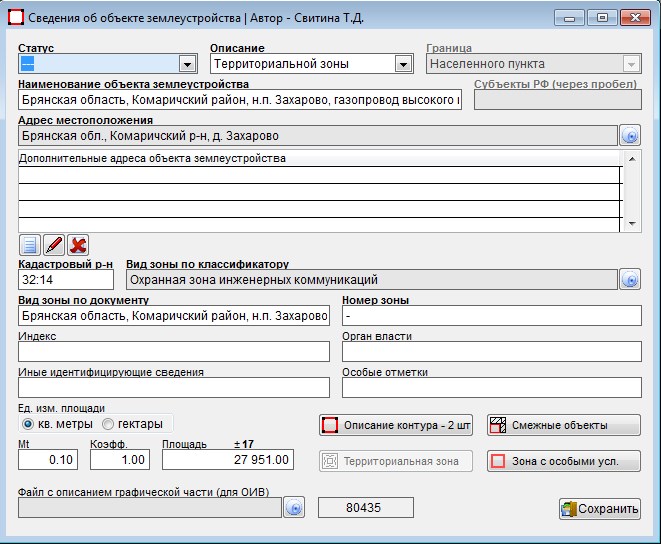Click the Территориальной зоны combo text
The image size is (661, 544).
[281, 64]
